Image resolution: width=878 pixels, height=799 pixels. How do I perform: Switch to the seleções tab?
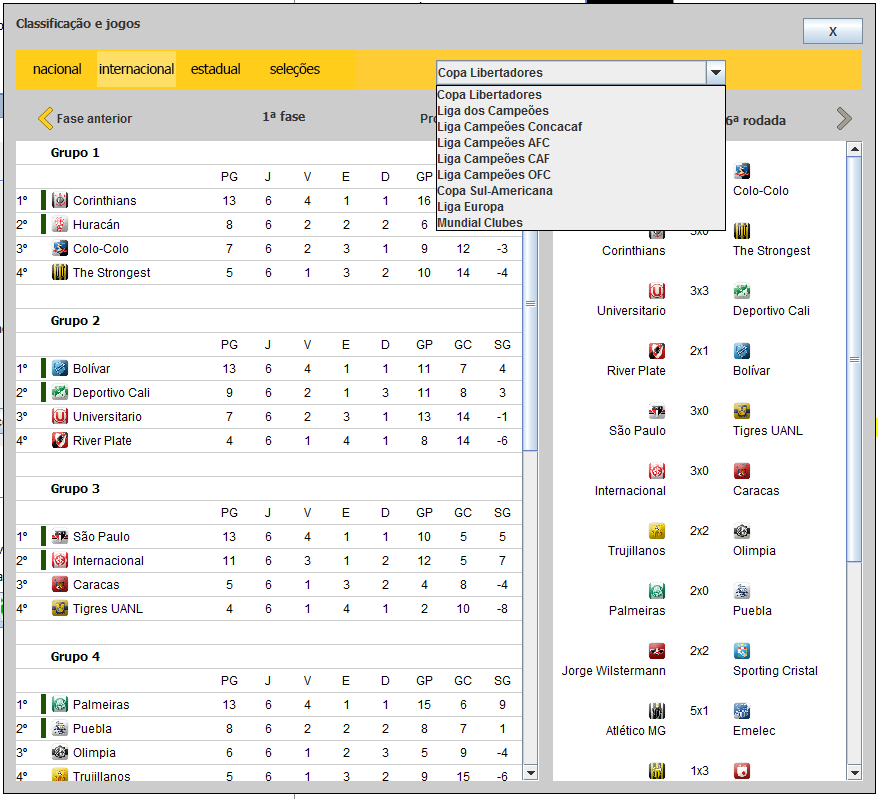(x=295, y=69)
